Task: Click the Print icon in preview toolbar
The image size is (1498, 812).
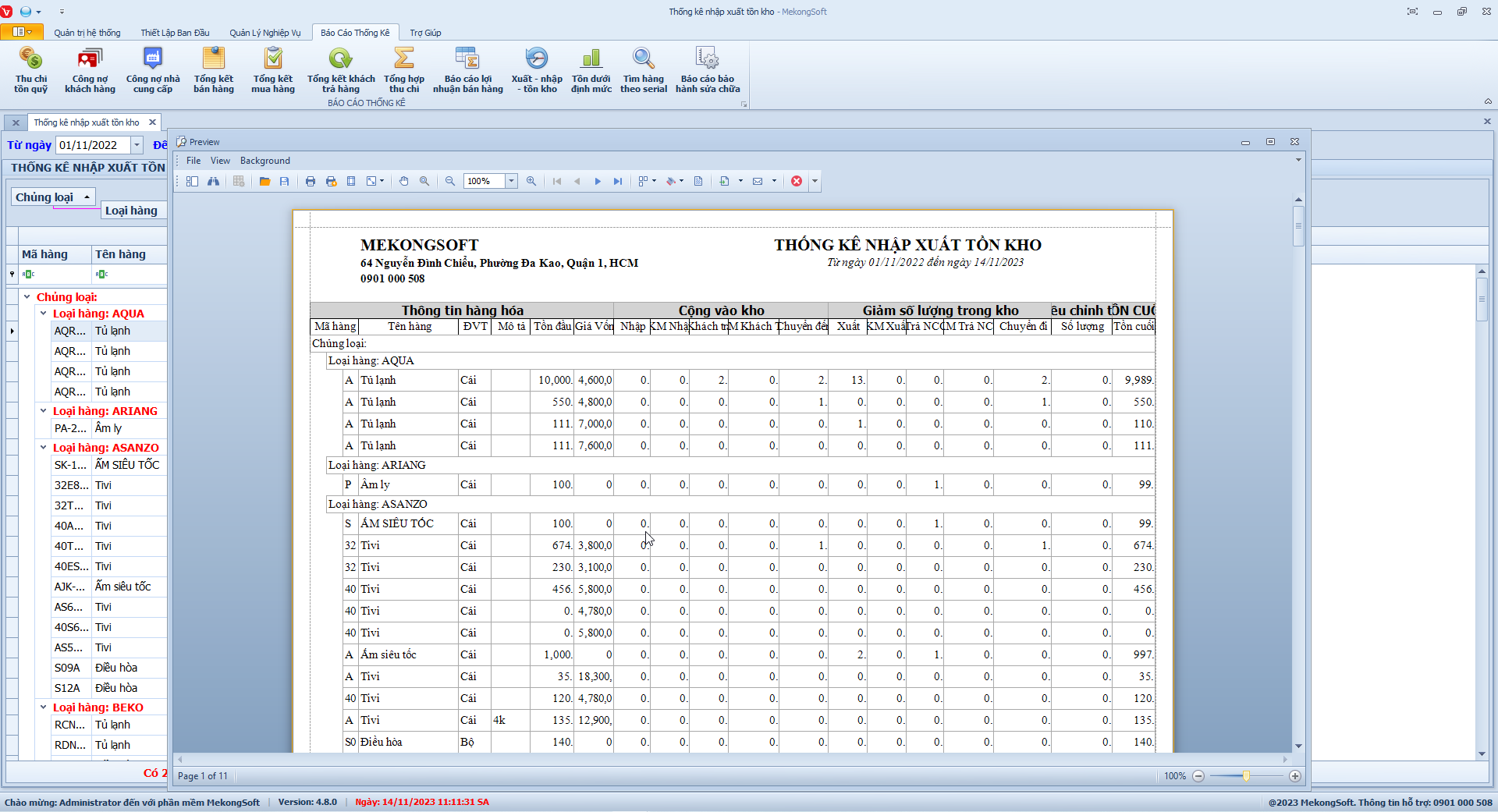Action: [x=311, y=181]
